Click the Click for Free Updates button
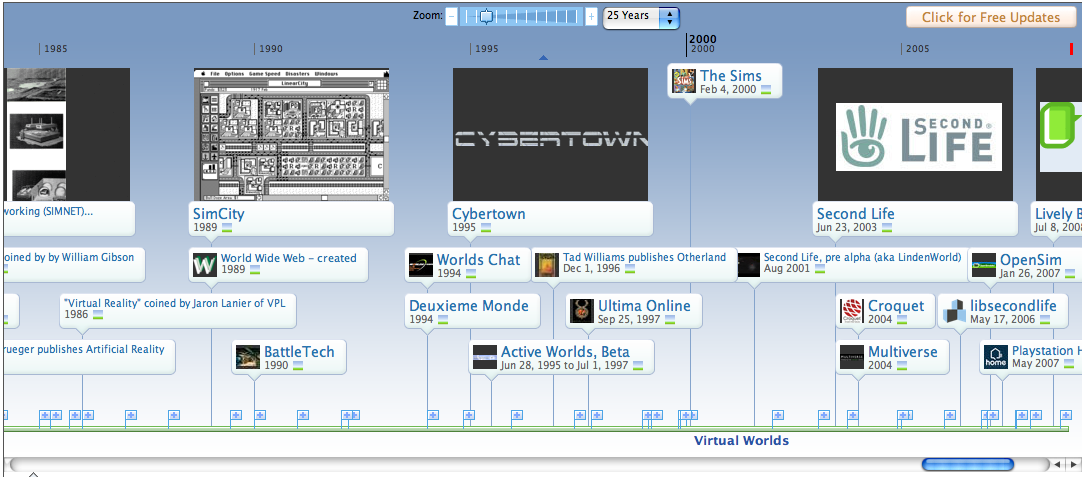 click(990, 17)
